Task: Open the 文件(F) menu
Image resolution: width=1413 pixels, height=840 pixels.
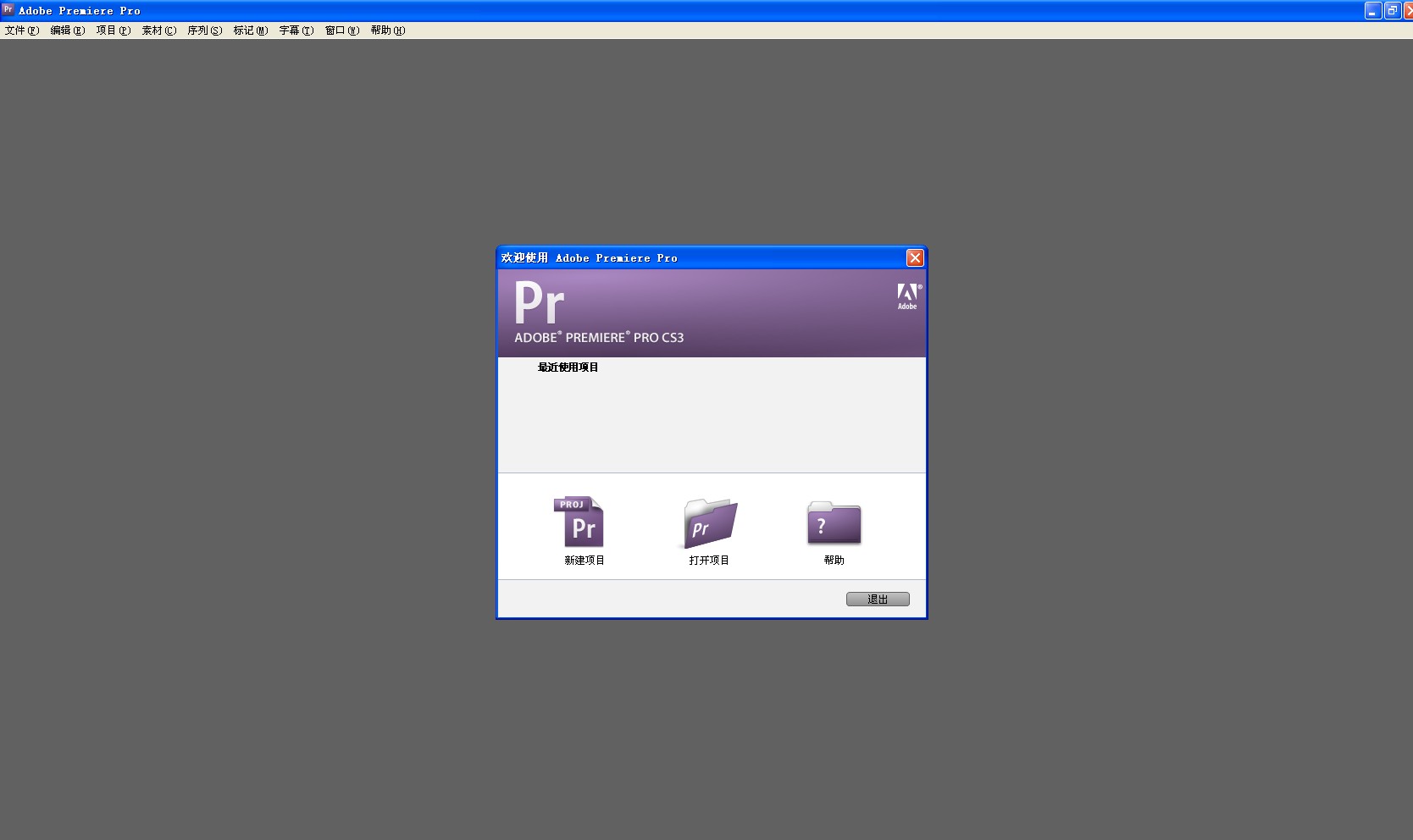Action: click(x=22, y=30)
